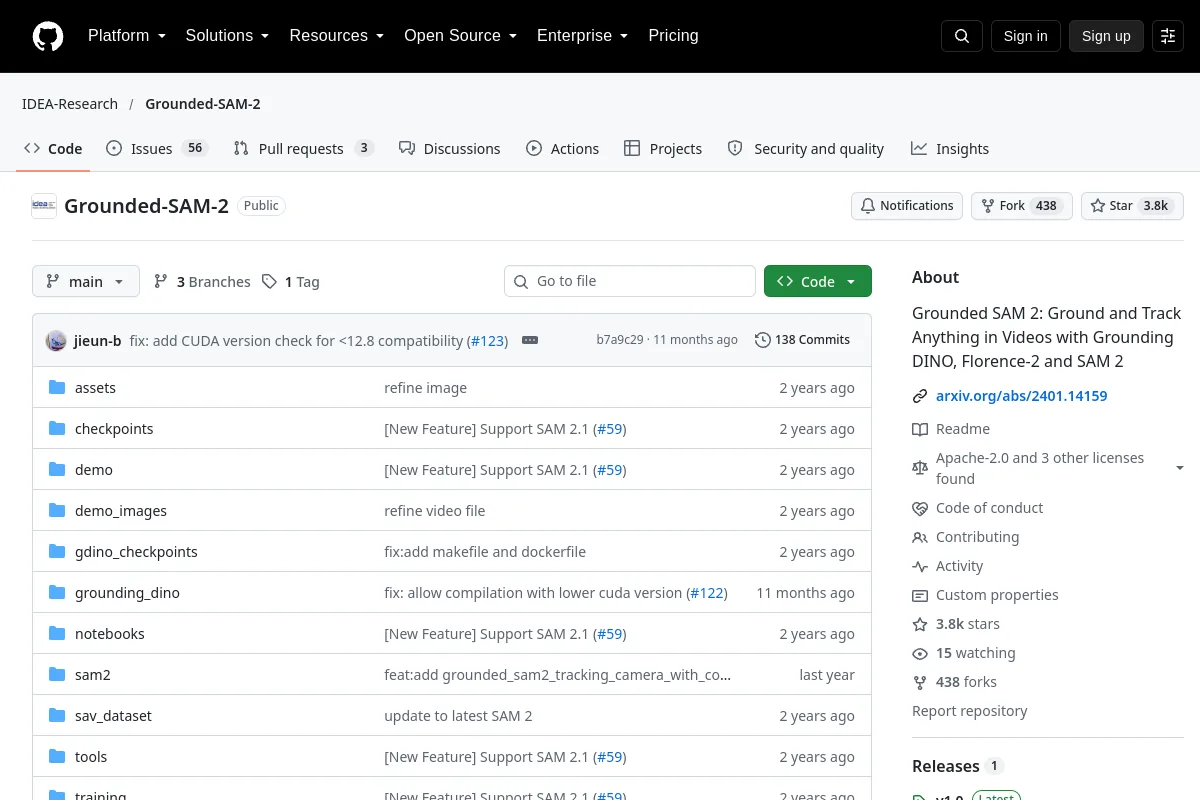Click the Readme book icon
The image size is (1200, 800).
(x=920, y=429)
